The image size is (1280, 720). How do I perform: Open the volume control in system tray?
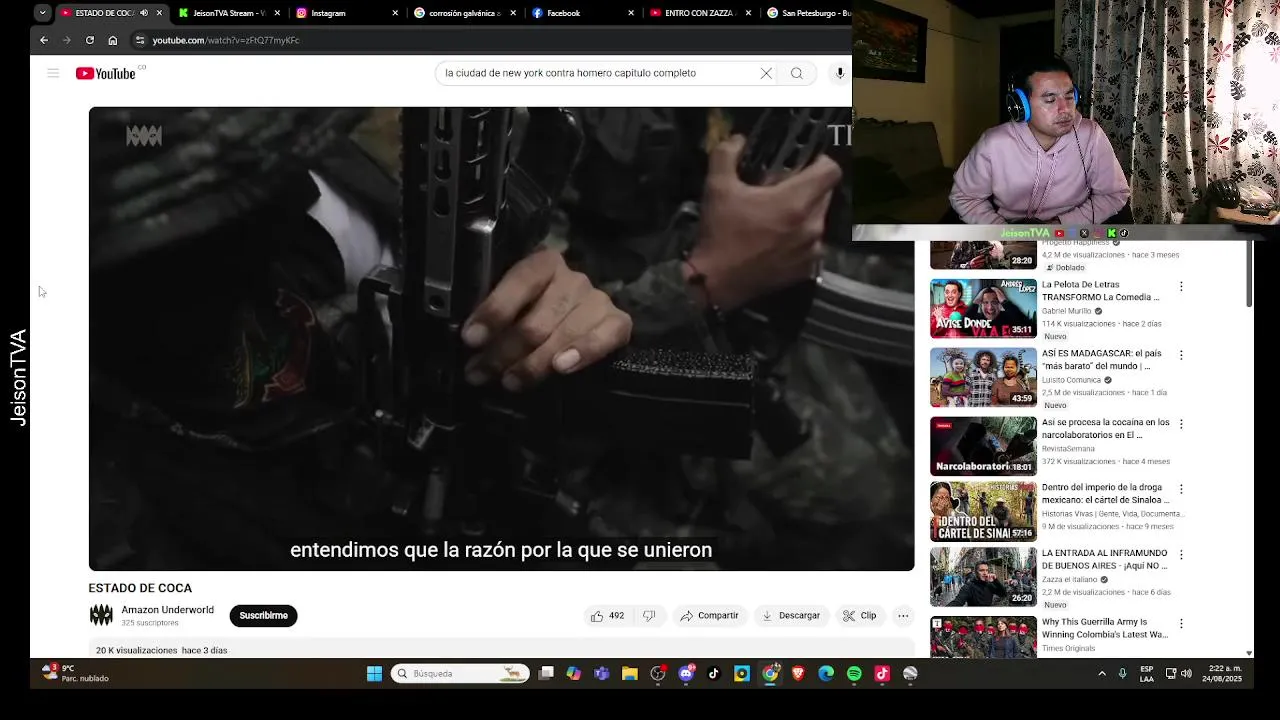[x=1186, y=674]
